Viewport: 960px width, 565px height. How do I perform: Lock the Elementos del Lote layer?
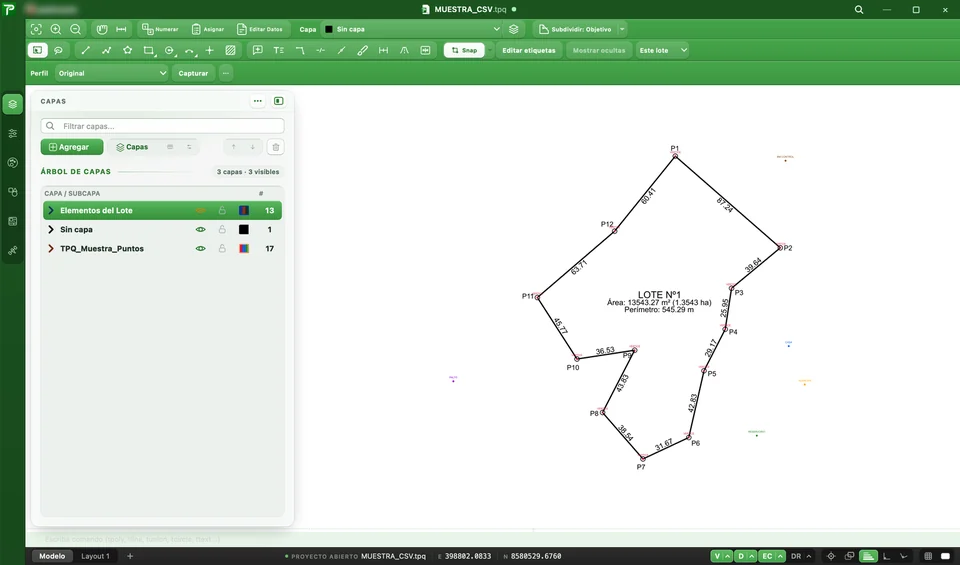pyautogui.click(x=222, y=211)
